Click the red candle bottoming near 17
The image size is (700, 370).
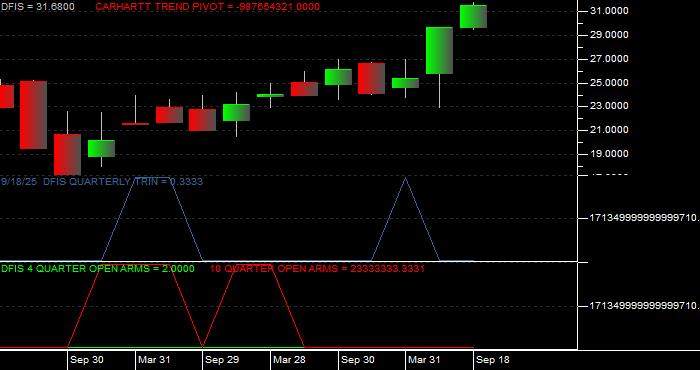coord(67,154)
